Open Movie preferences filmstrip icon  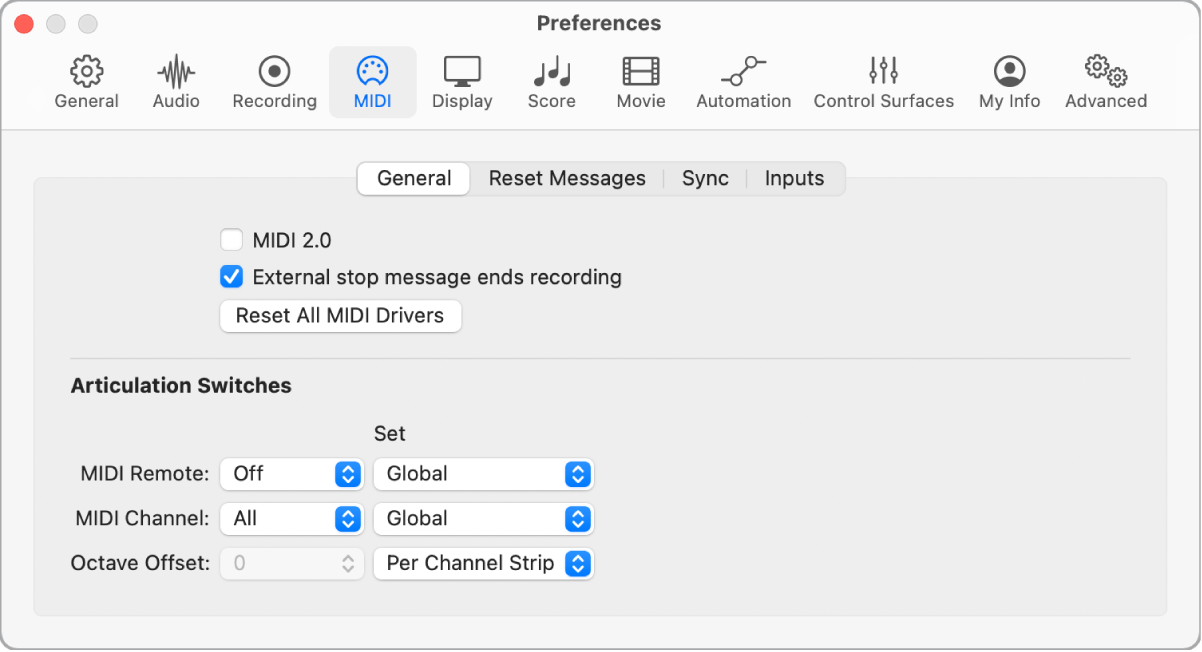click(641, 72)
